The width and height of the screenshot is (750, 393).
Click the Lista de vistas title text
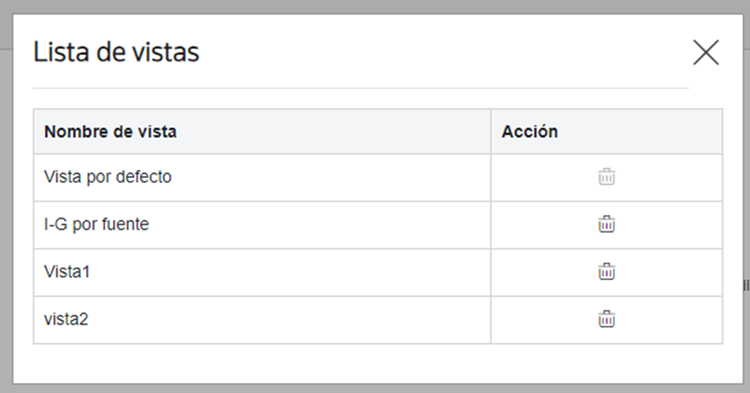pyautogui.click(x=116, y=52)
